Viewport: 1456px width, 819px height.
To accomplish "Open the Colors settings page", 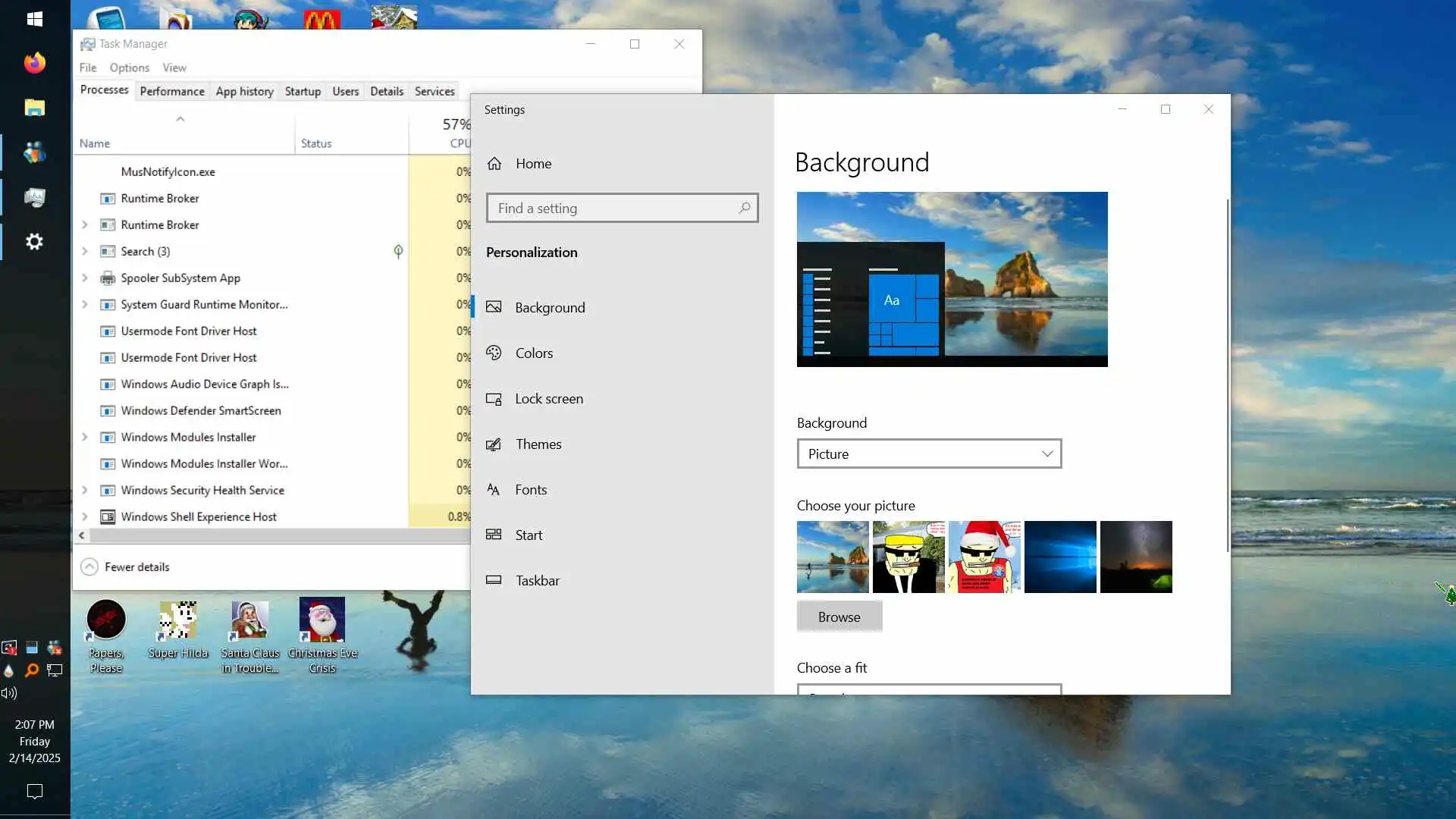I will [x=533, y=353].
